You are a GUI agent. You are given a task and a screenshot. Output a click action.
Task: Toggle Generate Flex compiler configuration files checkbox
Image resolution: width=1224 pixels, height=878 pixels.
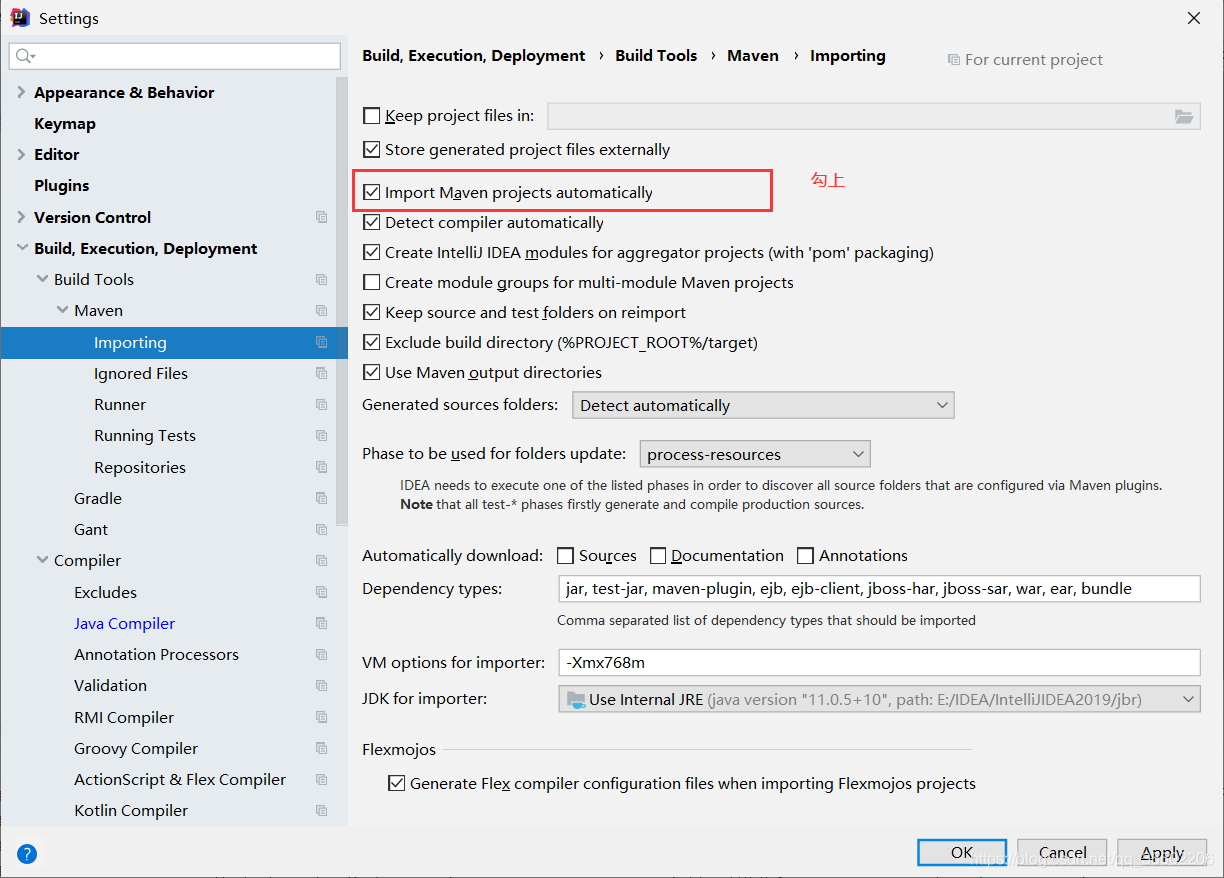point(396,783)
